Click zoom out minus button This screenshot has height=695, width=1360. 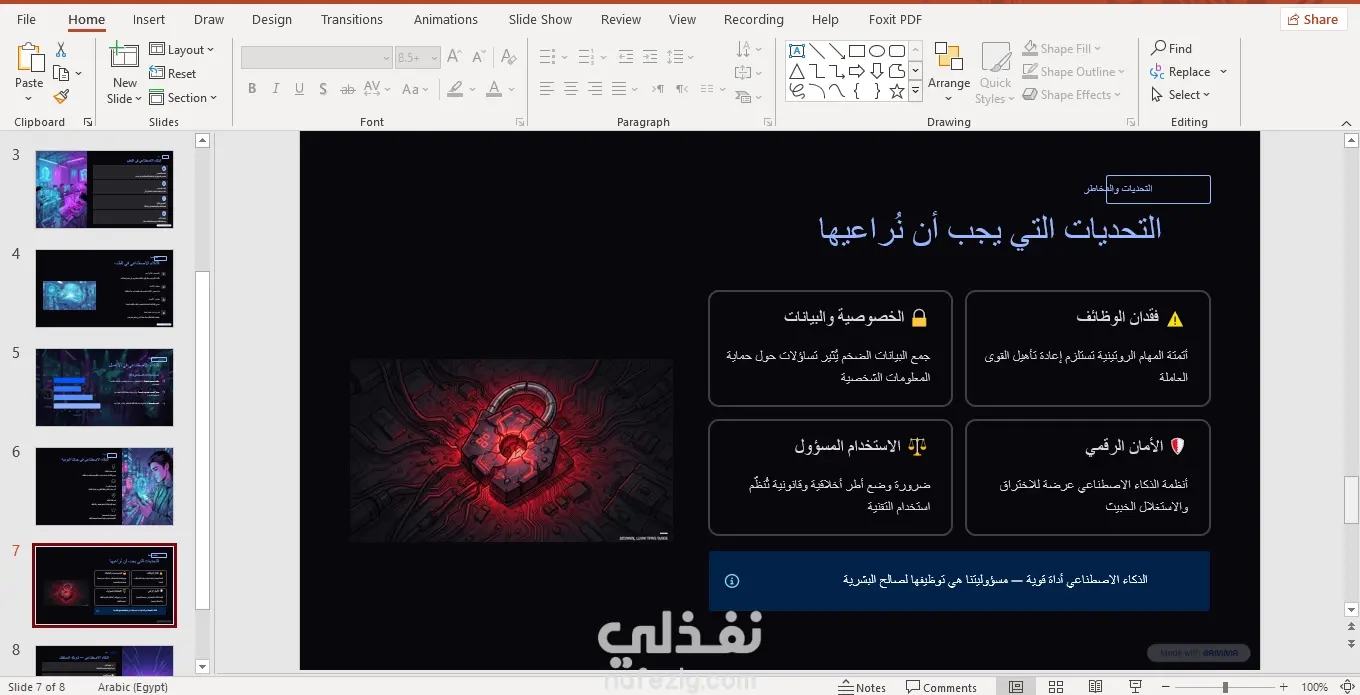click(x=1165, y=687)
